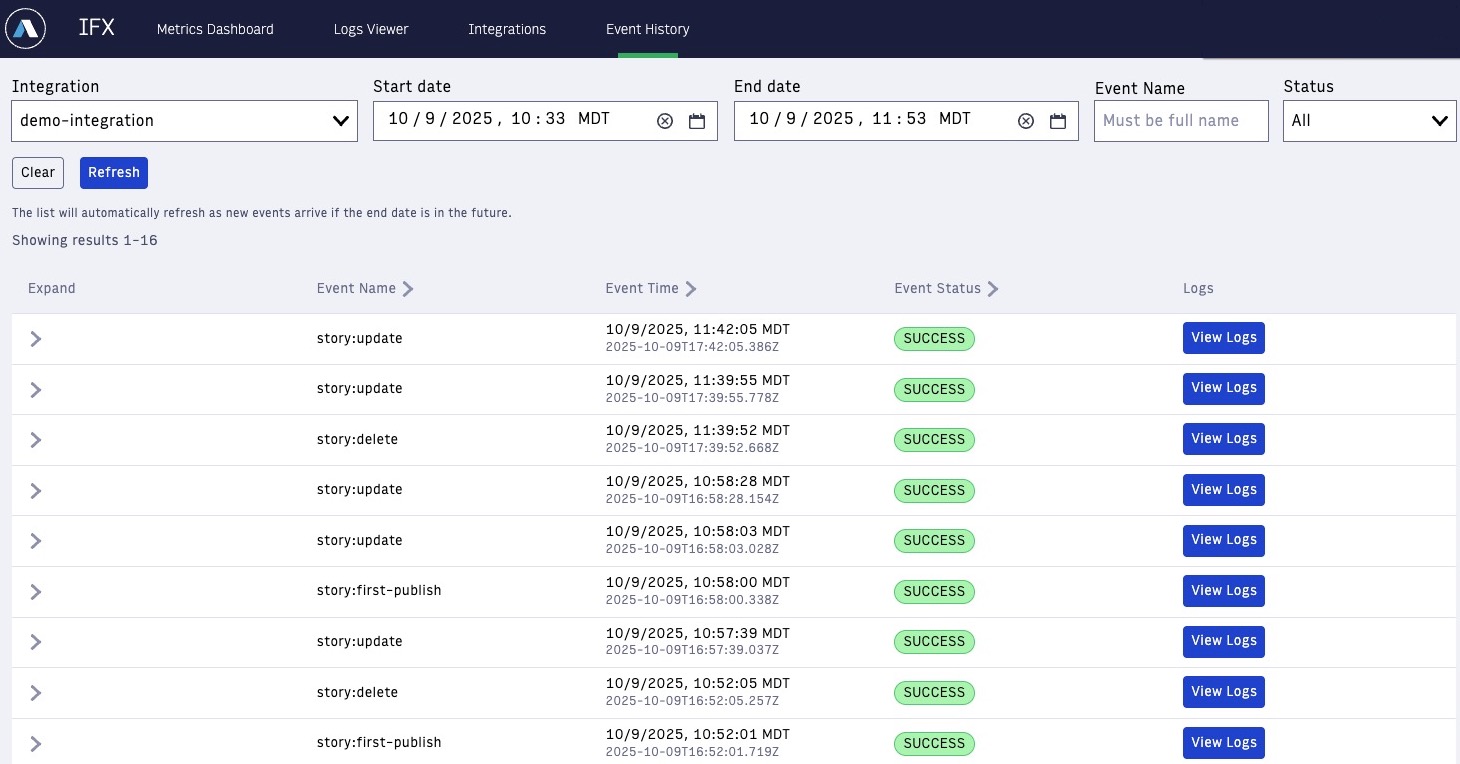Sort by Event Time column arrow
The height and width of the screenshot is (764, 1460).
pyautogui.click(x=691, y=289)
